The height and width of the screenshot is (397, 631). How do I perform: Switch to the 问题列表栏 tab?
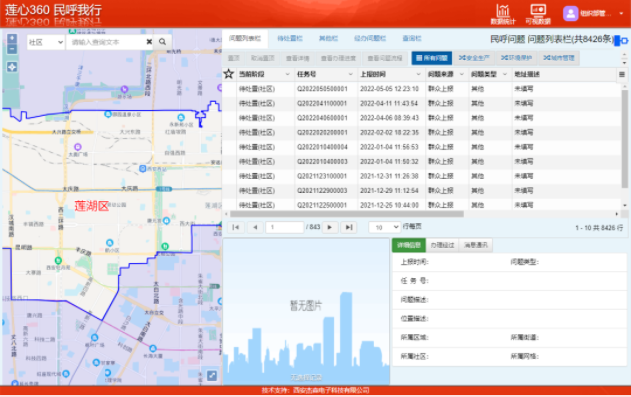coord(245,39)
